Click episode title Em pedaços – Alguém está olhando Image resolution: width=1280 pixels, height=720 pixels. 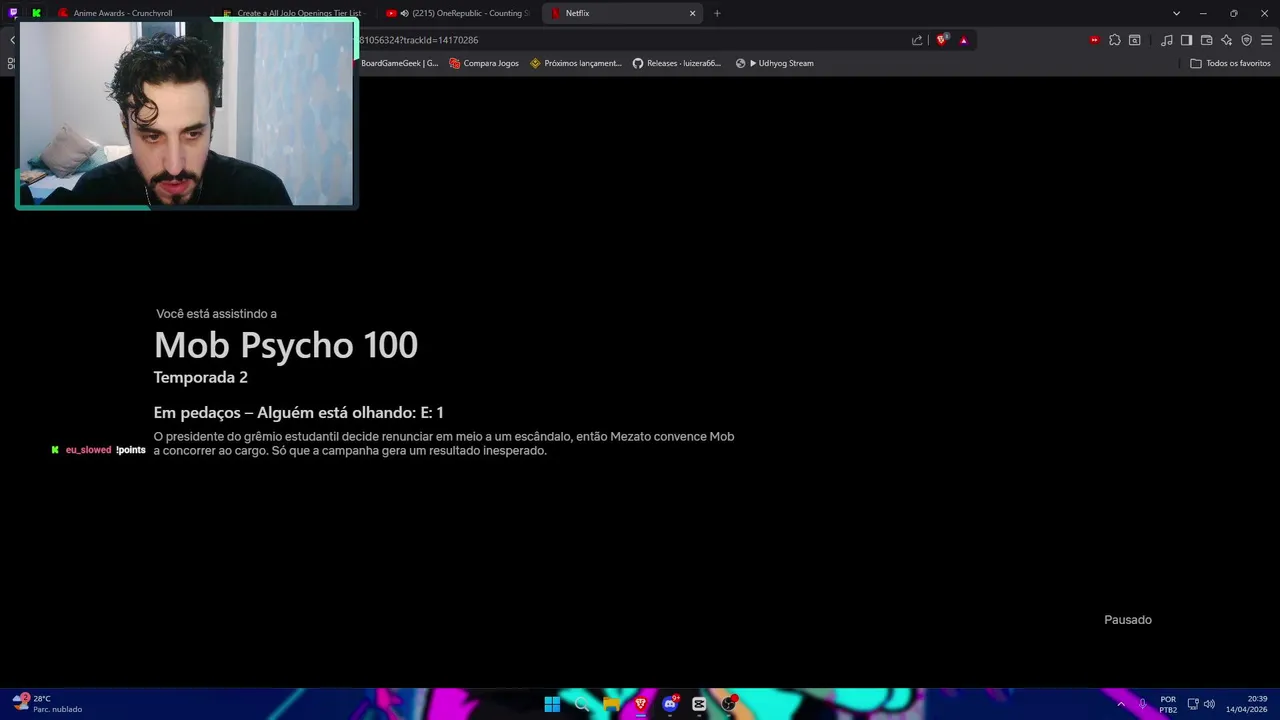[x=285, y=412]
